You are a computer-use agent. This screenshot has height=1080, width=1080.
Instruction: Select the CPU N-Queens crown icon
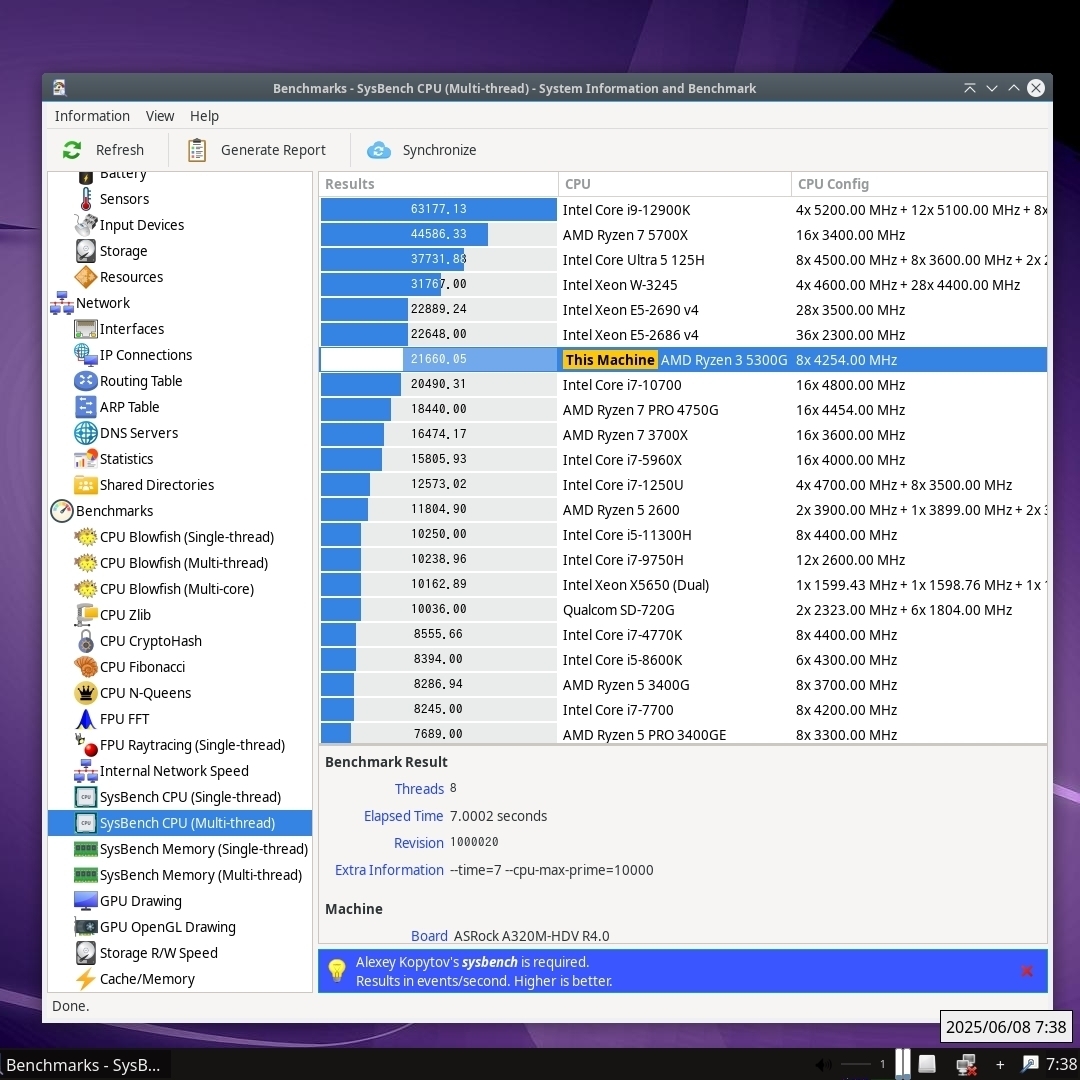(x=85, y=693)
